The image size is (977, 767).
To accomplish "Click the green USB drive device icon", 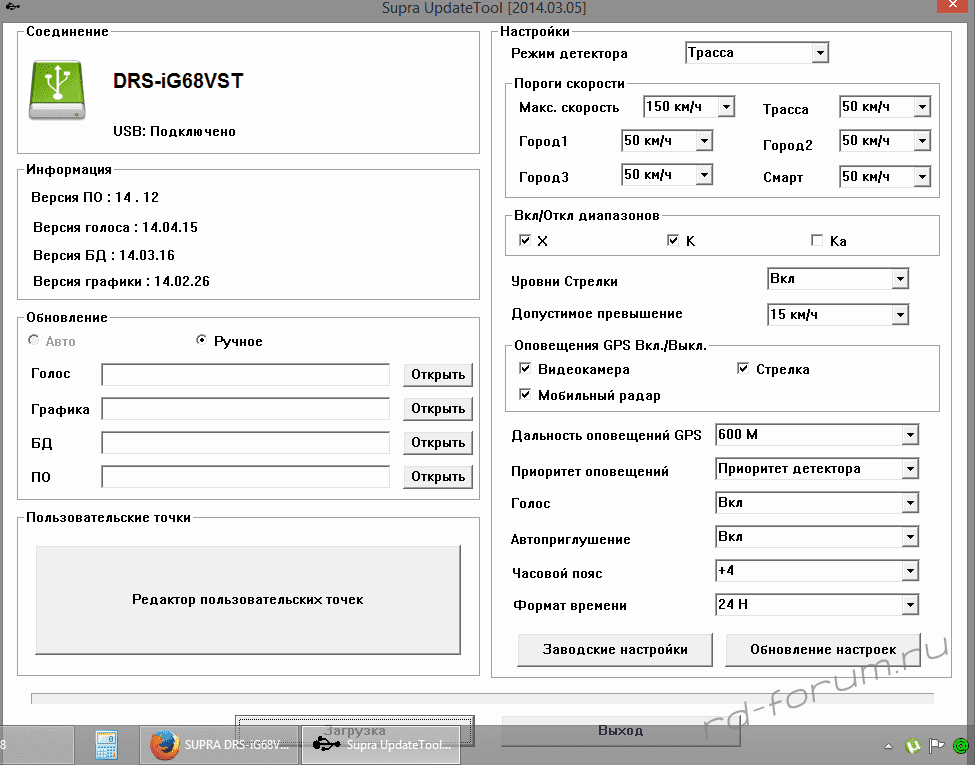I will pos(57,90).
